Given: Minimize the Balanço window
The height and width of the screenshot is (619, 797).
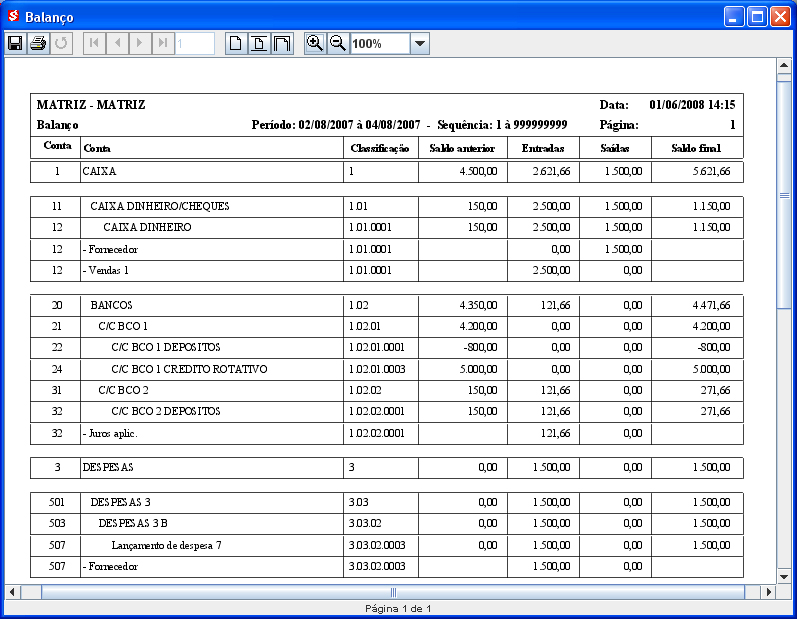Looking at the screenshot, I should click(x=733, y=17).
